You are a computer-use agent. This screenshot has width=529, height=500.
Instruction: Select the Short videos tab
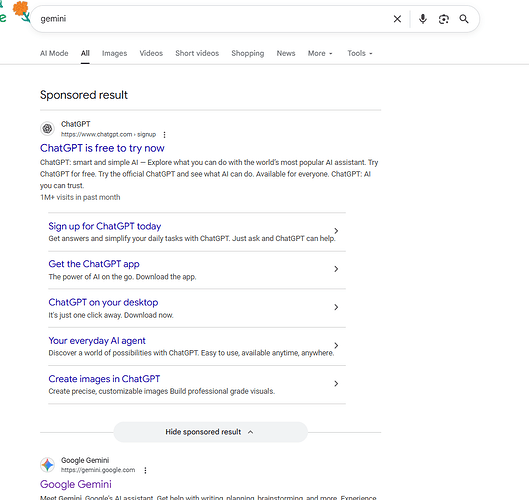click(x=197, y=53)
